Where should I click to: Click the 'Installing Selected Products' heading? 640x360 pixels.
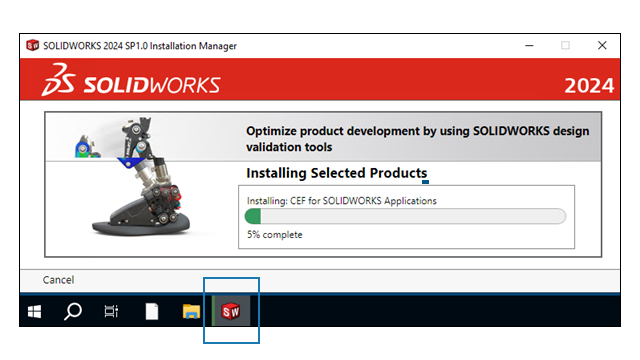click(x=337, y=173)
